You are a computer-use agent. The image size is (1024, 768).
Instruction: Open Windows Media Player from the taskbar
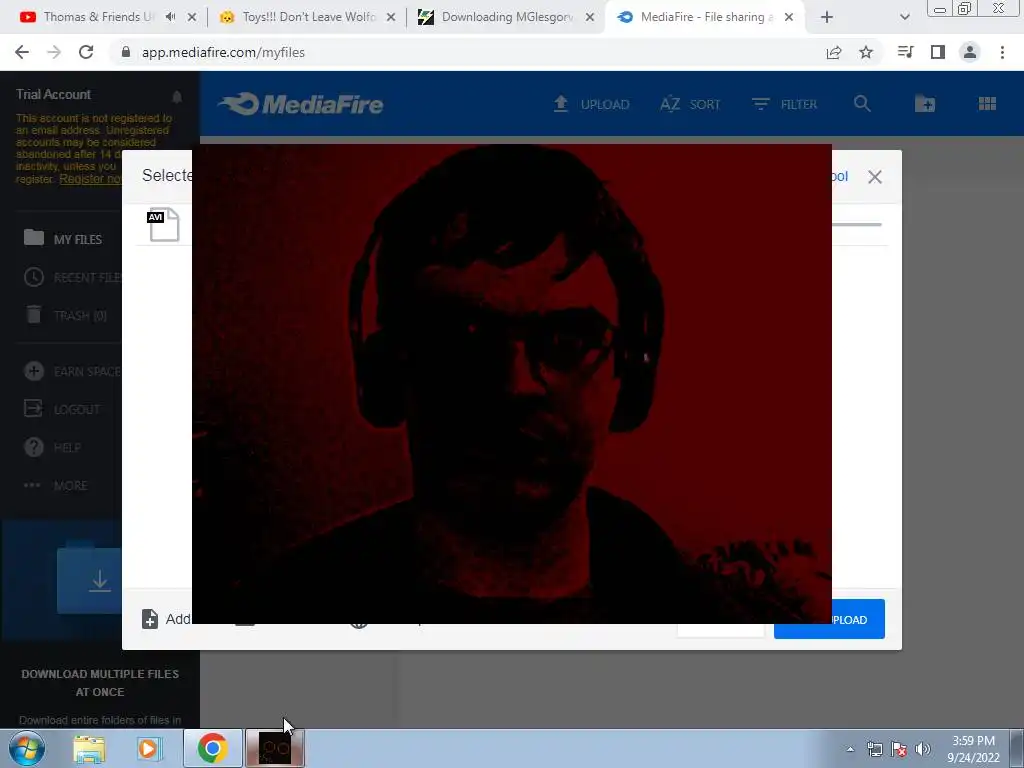(x=149, y=748)
